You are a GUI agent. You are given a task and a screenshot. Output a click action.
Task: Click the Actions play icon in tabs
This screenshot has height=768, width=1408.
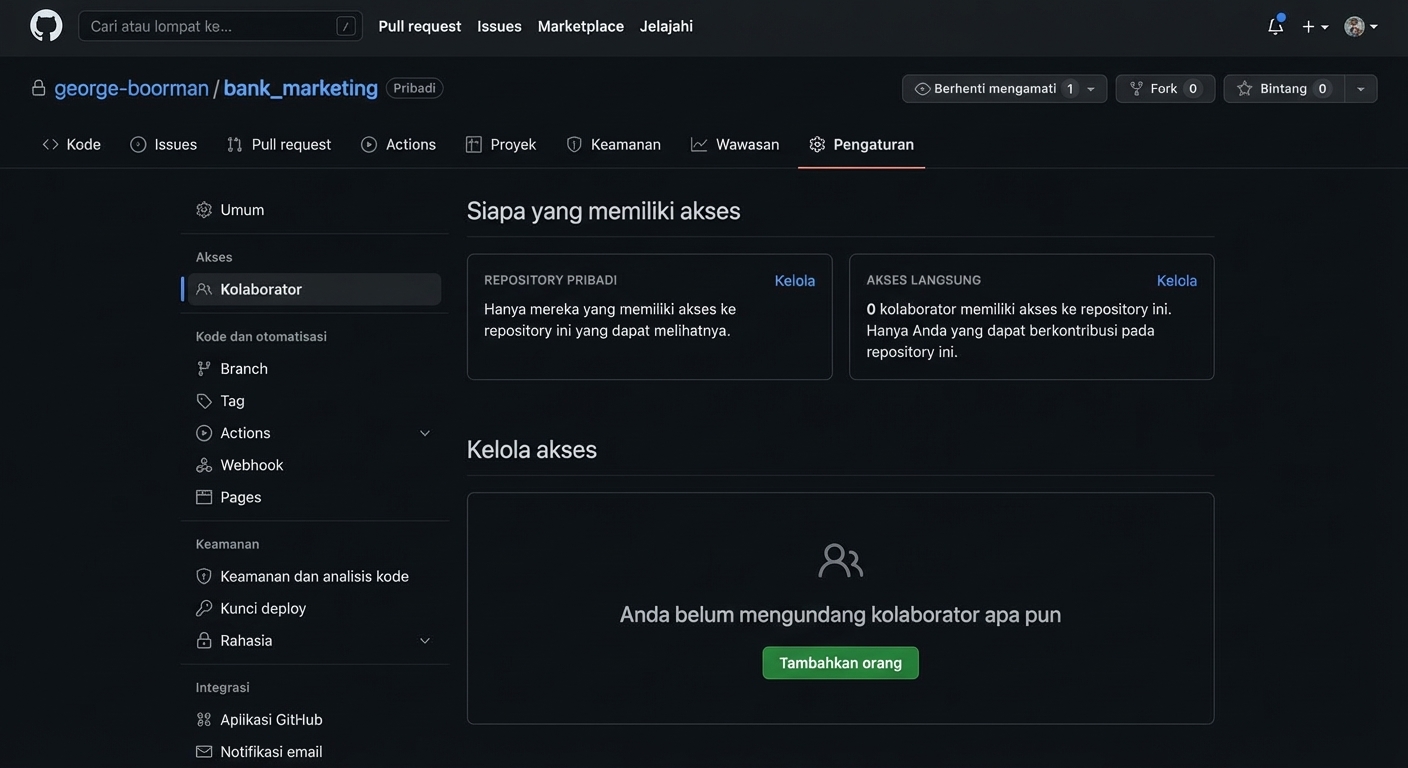(x=369, y=144)
